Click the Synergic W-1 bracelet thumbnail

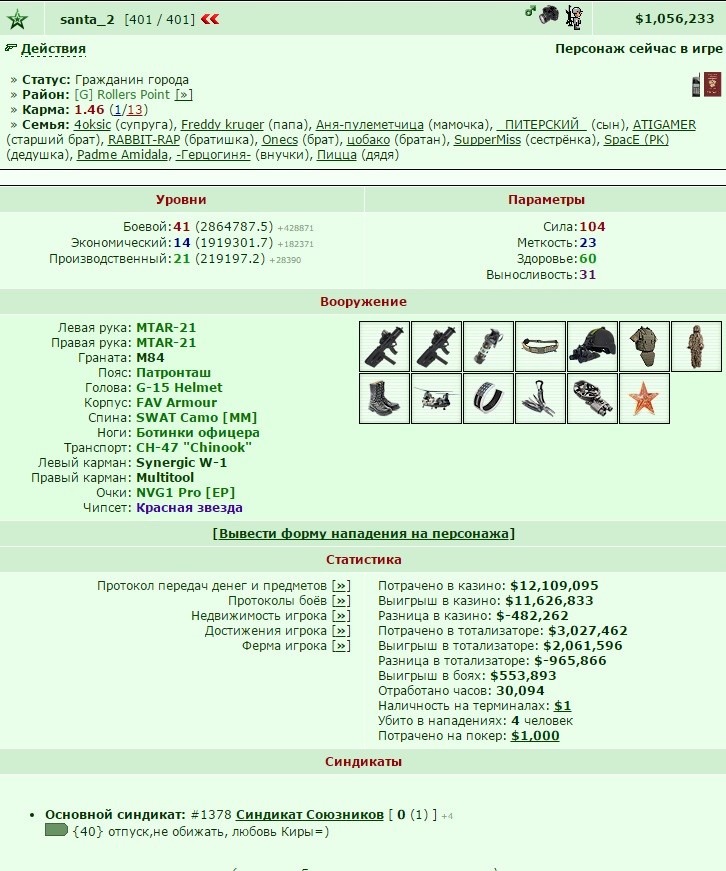coord(488,398)
